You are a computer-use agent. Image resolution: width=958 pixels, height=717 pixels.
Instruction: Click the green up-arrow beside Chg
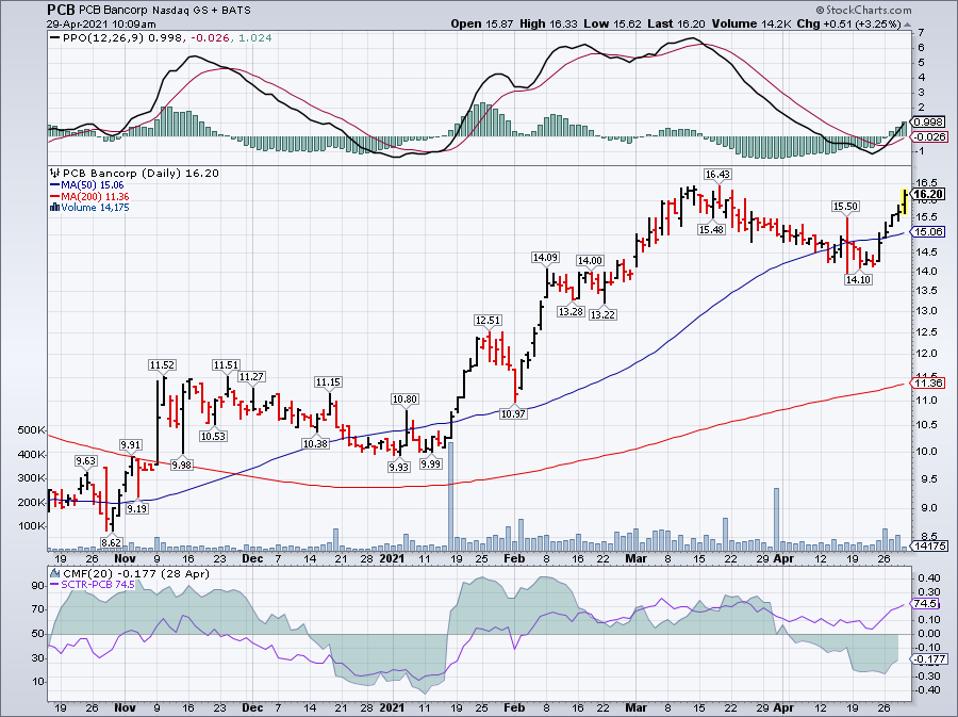907,24
